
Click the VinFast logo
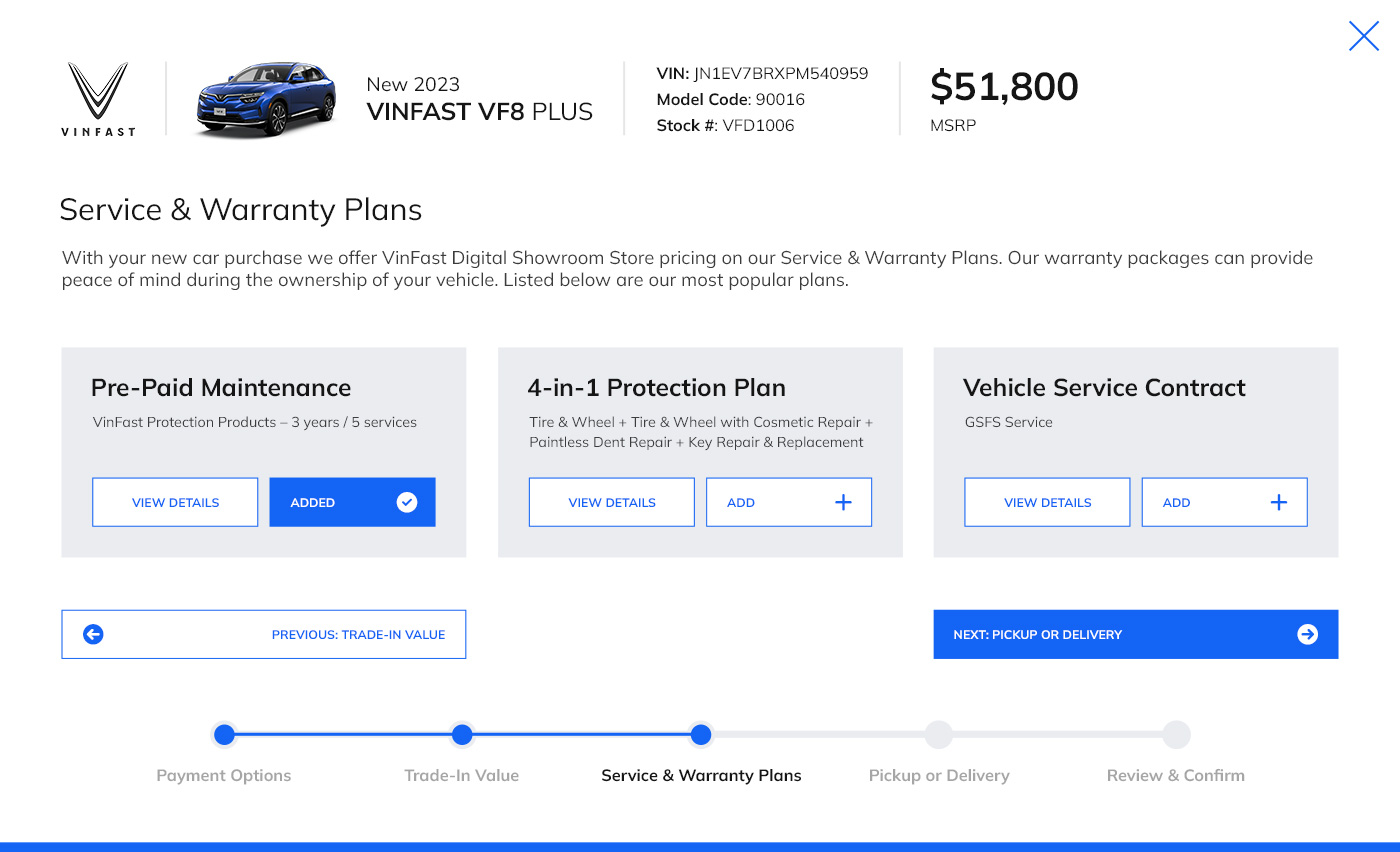(x=98, y=99)
